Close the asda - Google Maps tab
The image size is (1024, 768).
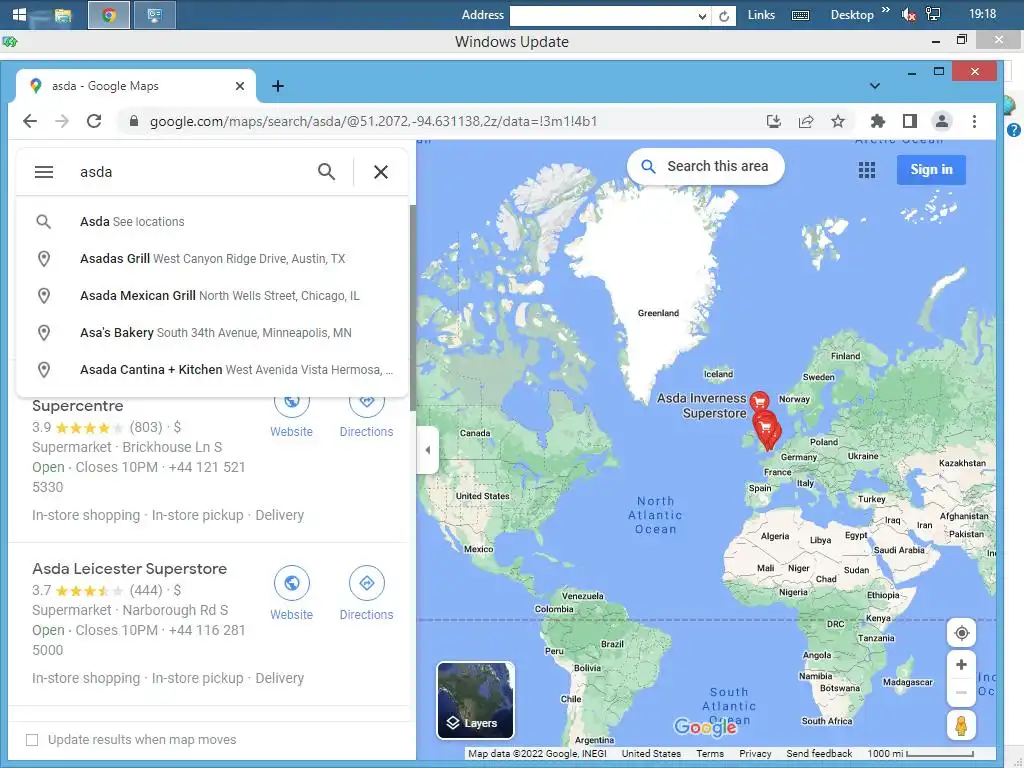coord(240,86)
